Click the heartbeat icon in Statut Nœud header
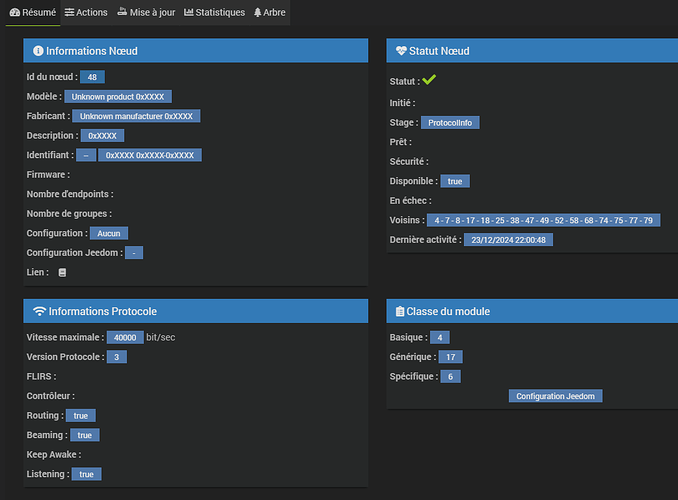678x500 pixels. (x=401, y=50)
